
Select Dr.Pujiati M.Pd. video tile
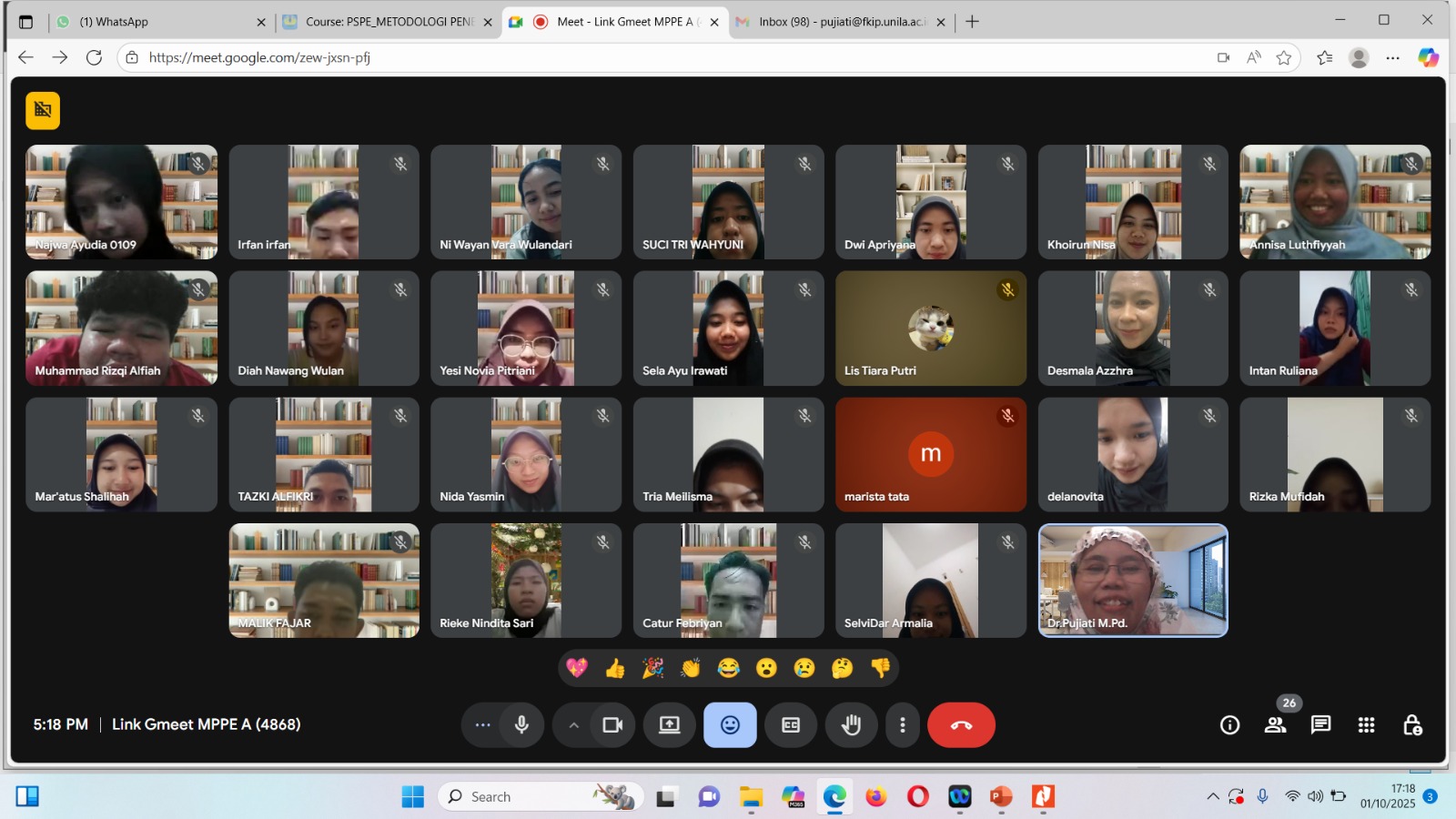click(1133, 581)
